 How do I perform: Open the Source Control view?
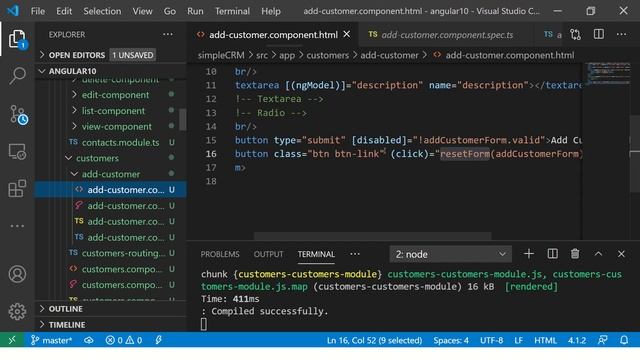18,114
